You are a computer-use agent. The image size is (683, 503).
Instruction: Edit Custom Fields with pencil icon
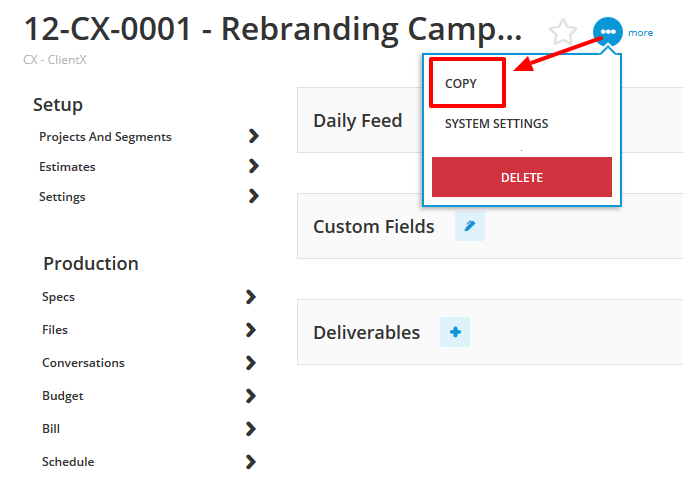coord(470,226)
